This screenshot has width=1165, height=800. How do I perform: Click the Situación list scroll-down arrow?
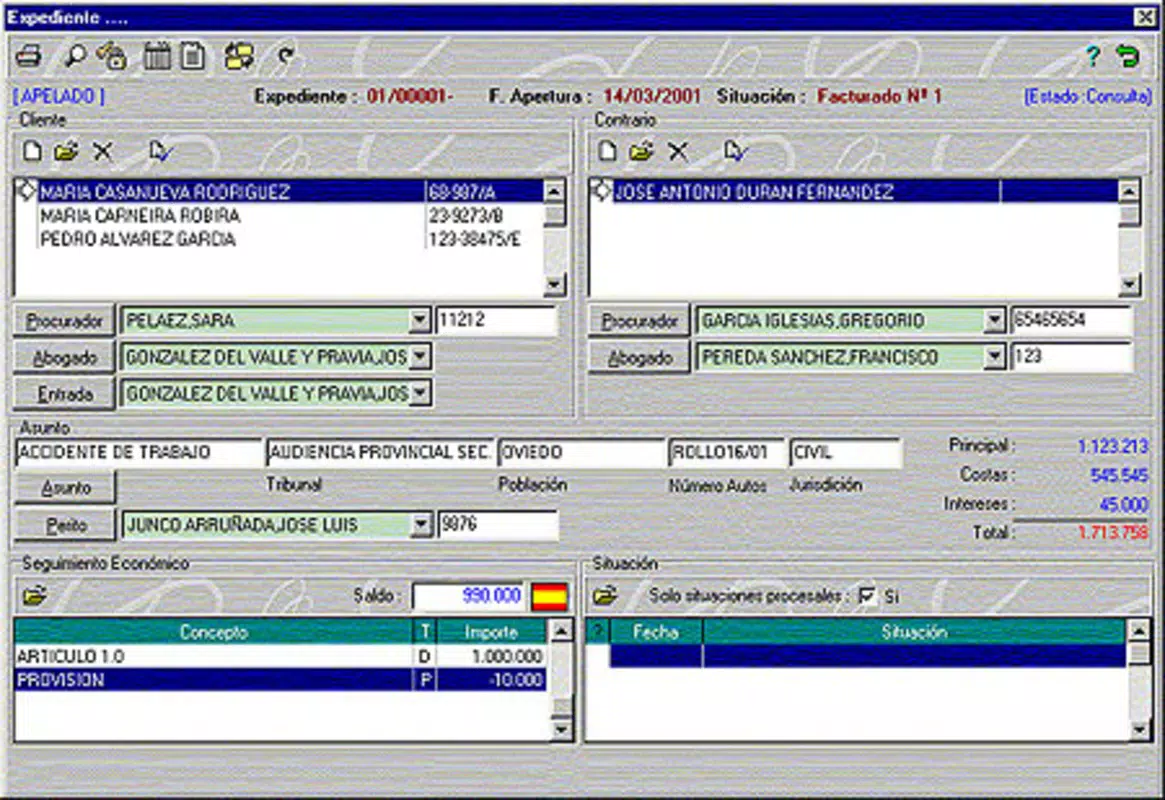[x=1139, y=731]
